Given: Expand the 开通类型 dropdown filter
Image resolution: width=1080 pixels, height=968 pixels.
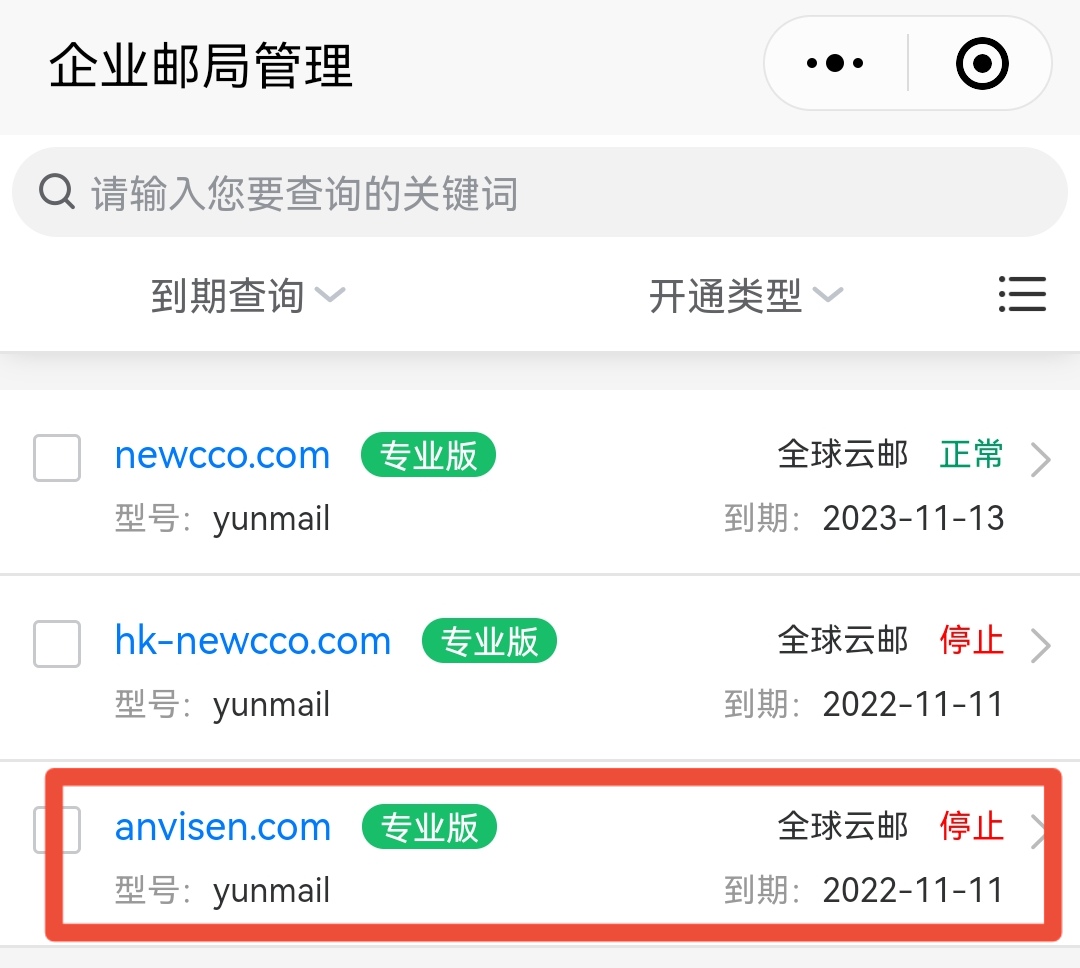Looking at the screenshot, I should pyautogui.click(x=746, y=296).
